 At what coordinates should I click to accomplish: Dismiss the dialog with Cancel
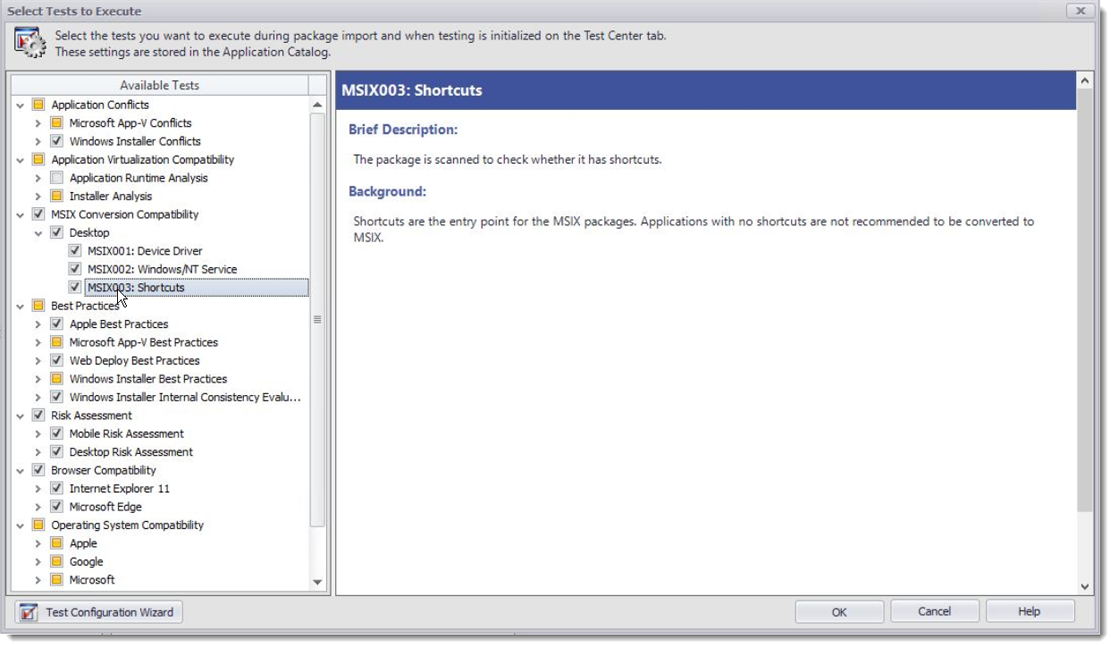pyautogui.click(x=934, y=611)
